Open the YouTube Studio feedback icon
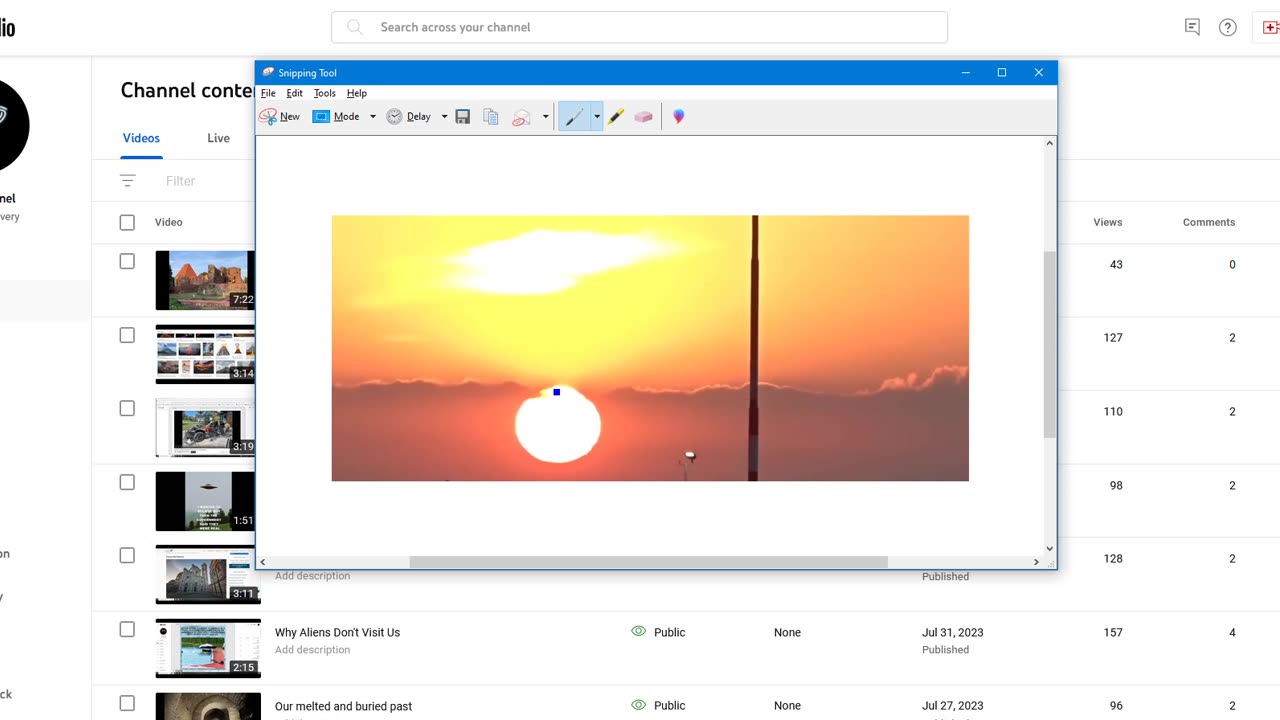The height and width of the screenshot is (720, 1280). click(1192, 27)
